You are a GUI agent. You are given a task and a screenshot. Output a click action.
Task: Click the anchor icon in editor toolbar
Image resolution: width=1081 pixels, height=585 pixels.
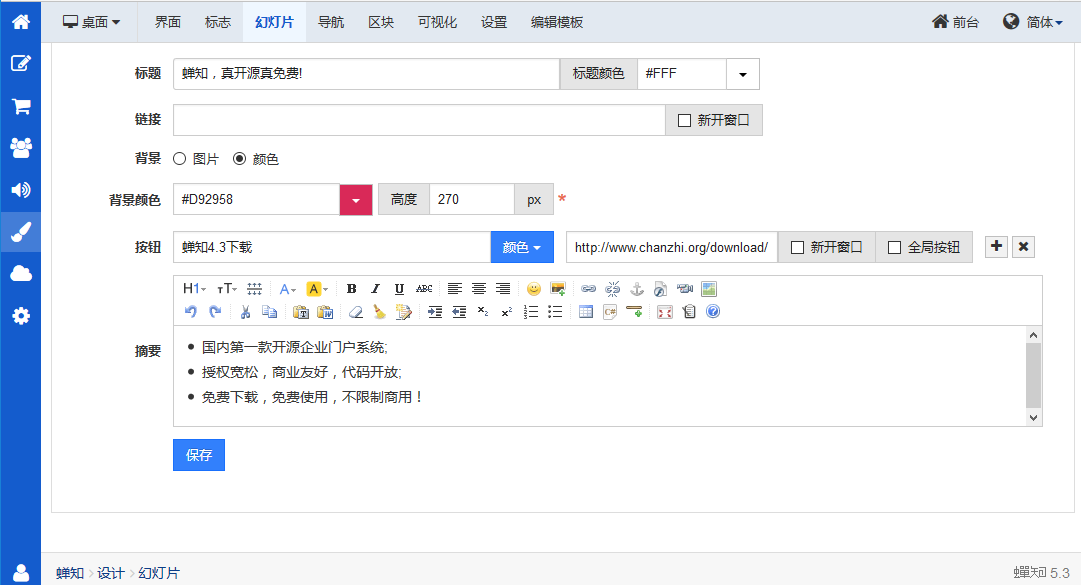[x=636, y=289]
